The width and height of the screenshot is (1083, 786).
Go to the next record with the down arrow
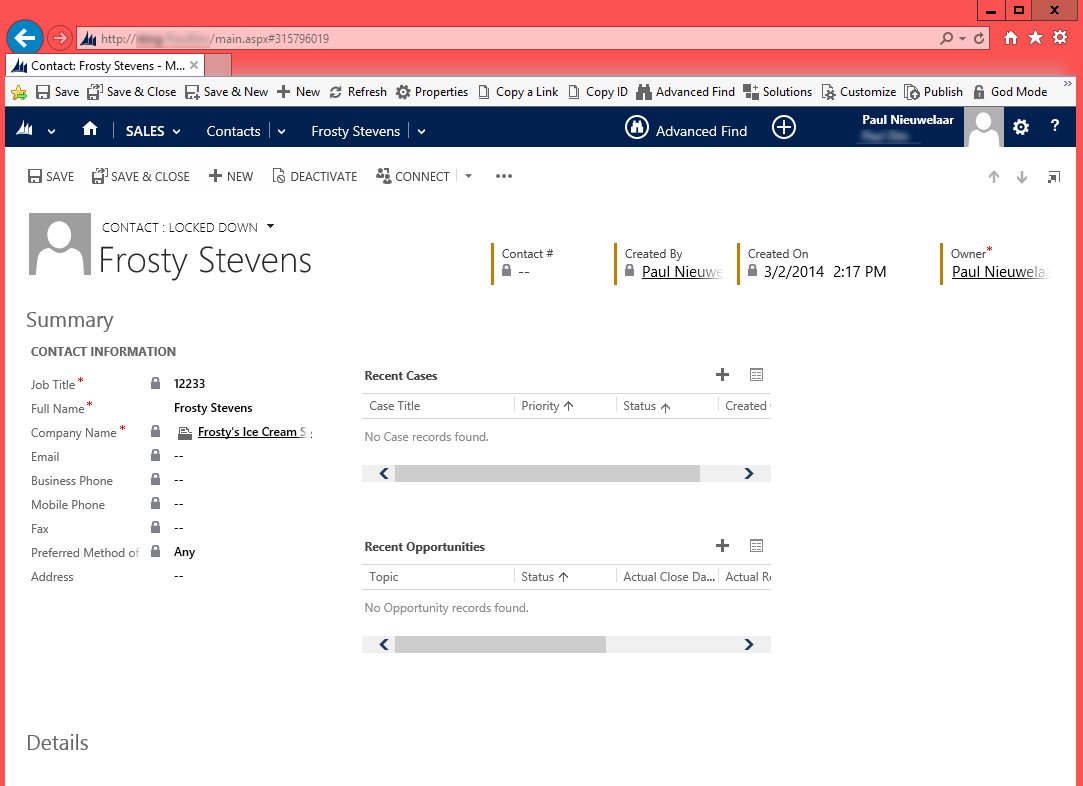tap(1021, 177)
